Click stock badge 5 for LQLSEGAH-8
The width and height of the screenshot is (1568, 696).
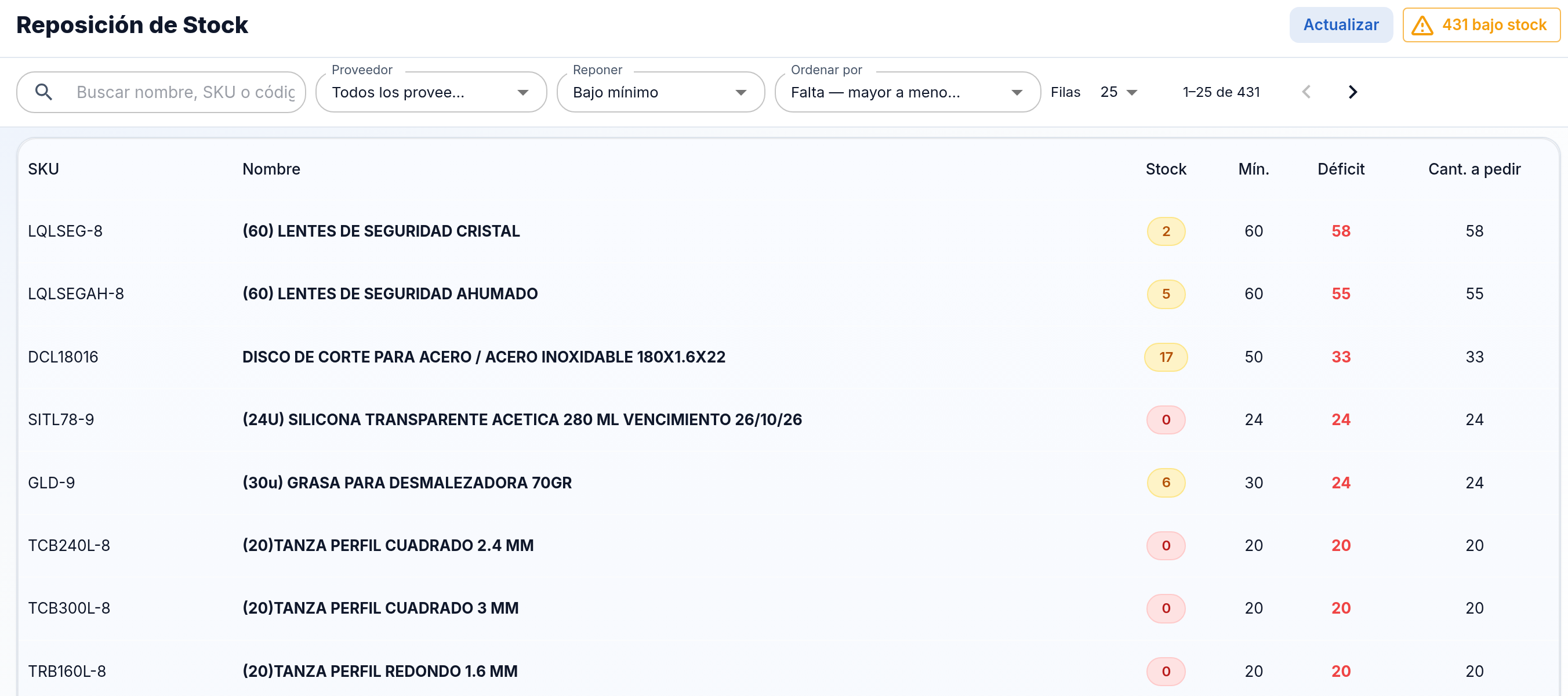(1166, 294)
